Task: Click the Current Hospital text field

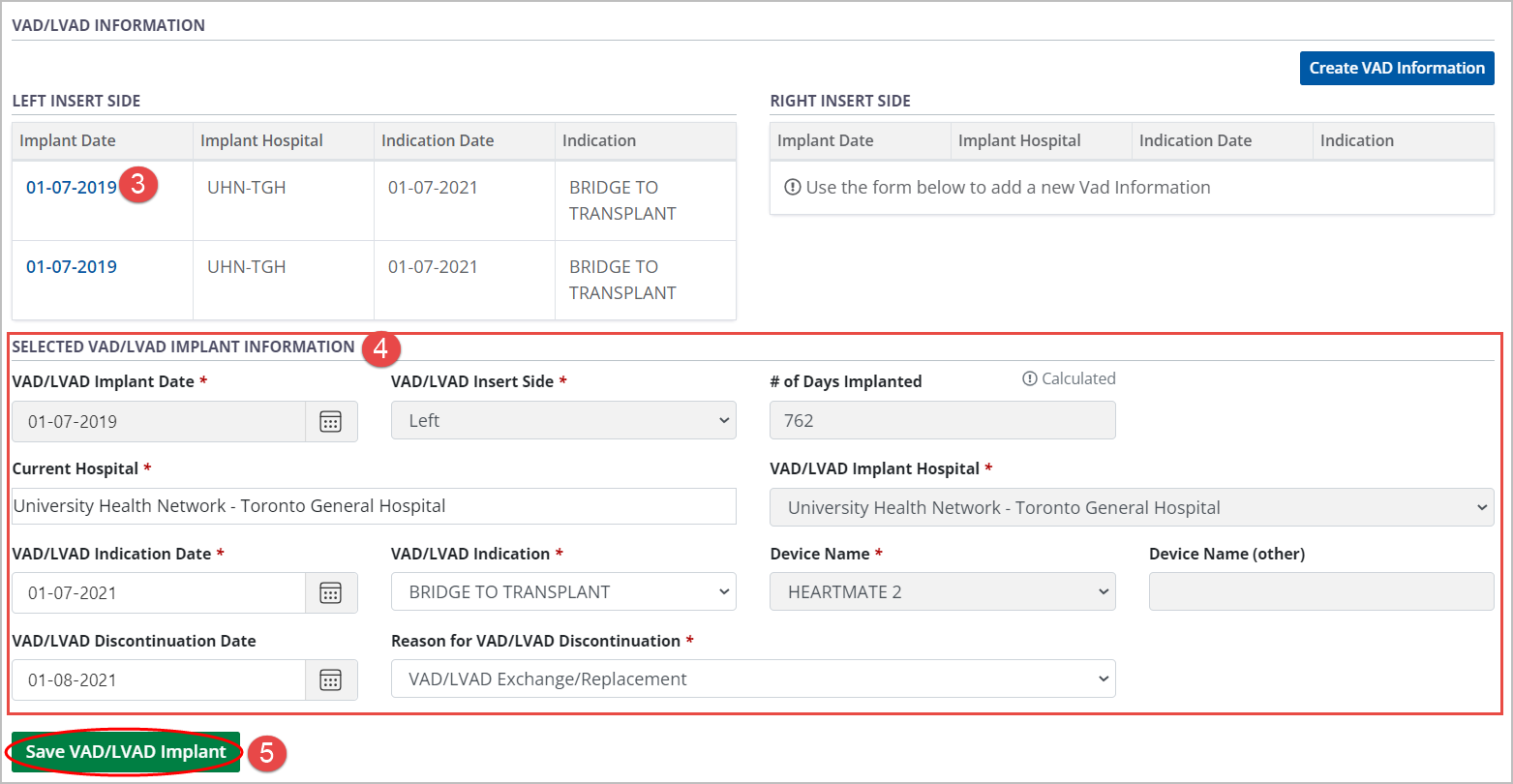Action: point(374,506)
